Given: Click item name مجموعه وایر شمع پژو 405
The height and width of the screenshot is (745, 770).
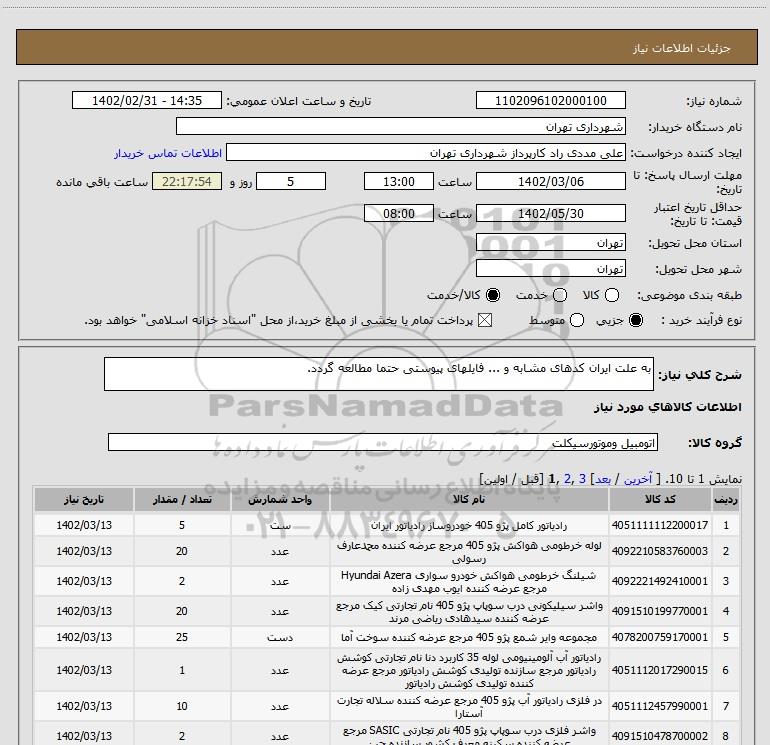Looking at the screenshot, I should (x=469, y=637).
